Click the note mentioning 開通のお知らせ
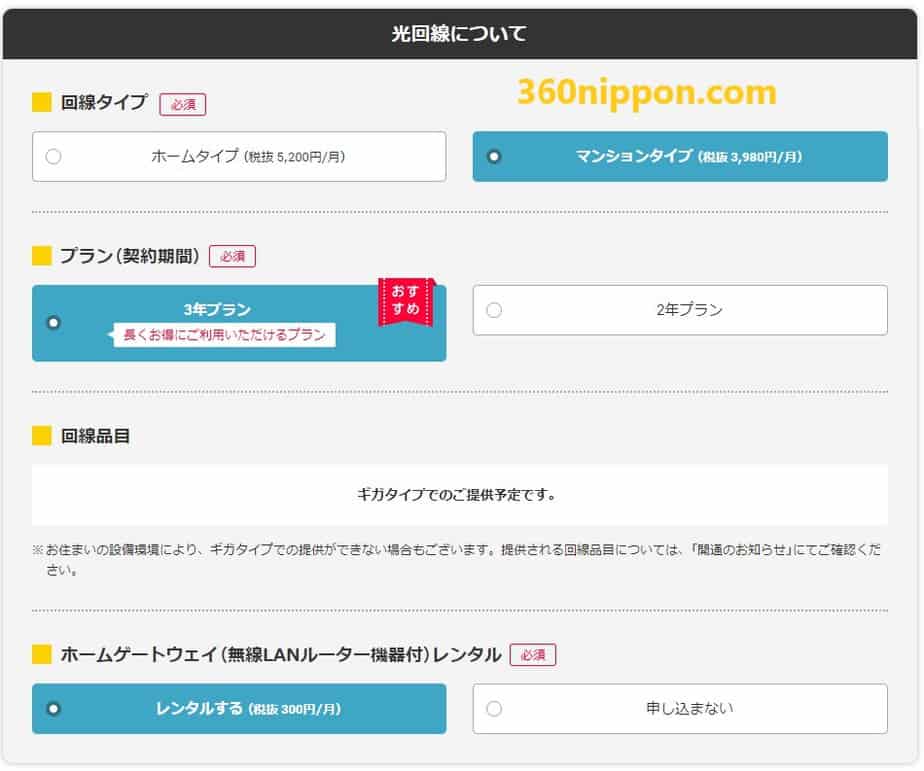The height and width of the screenshot is (771, 924). 459,560
